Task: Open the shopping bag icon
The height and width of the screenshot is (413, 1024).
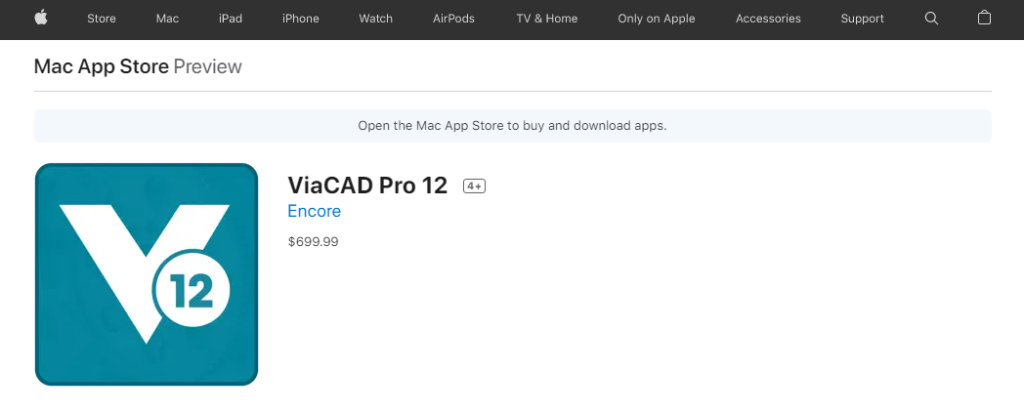Action: point(984,18)
